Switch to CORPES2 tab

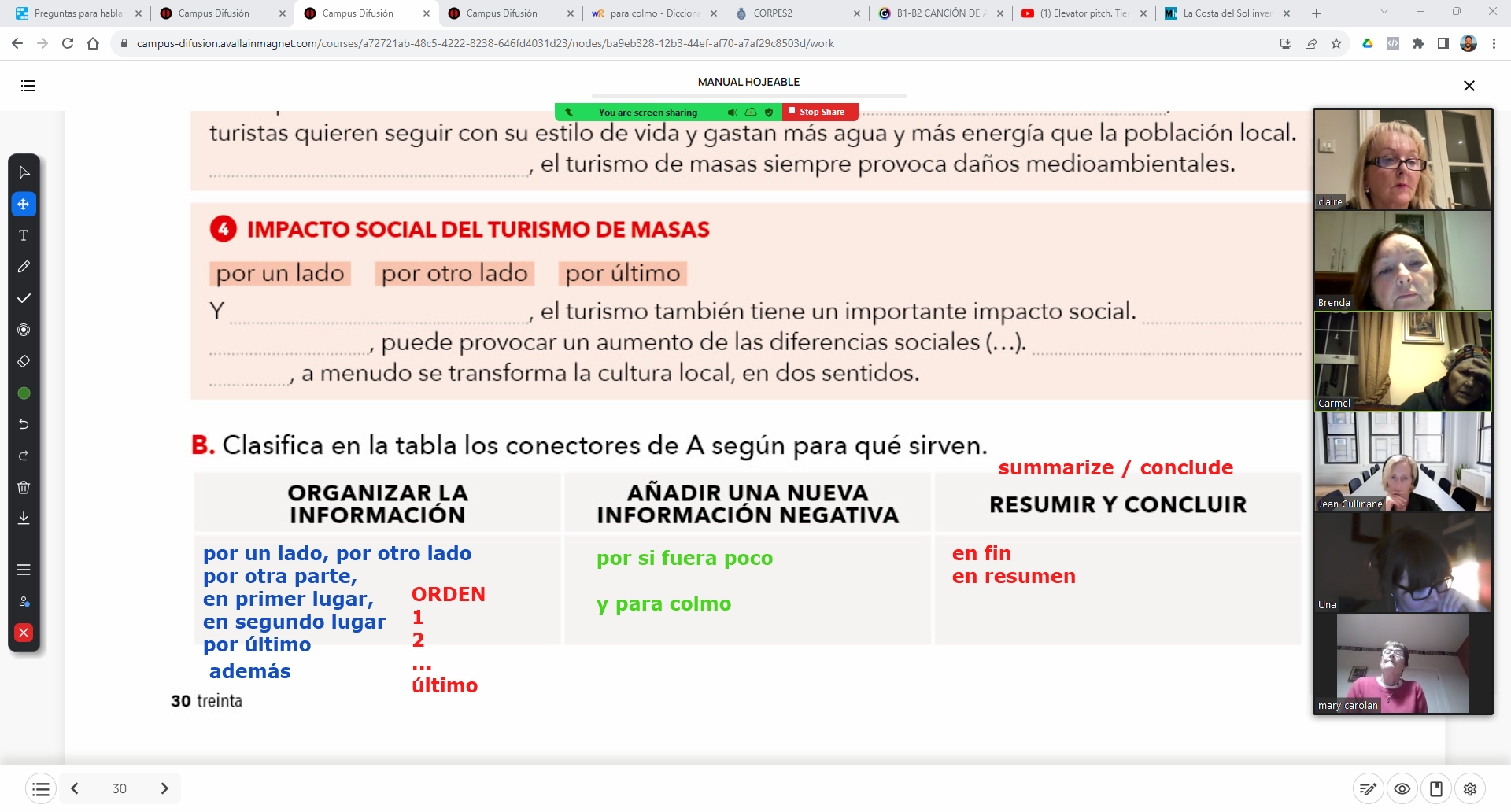click(x=797, y=13)
